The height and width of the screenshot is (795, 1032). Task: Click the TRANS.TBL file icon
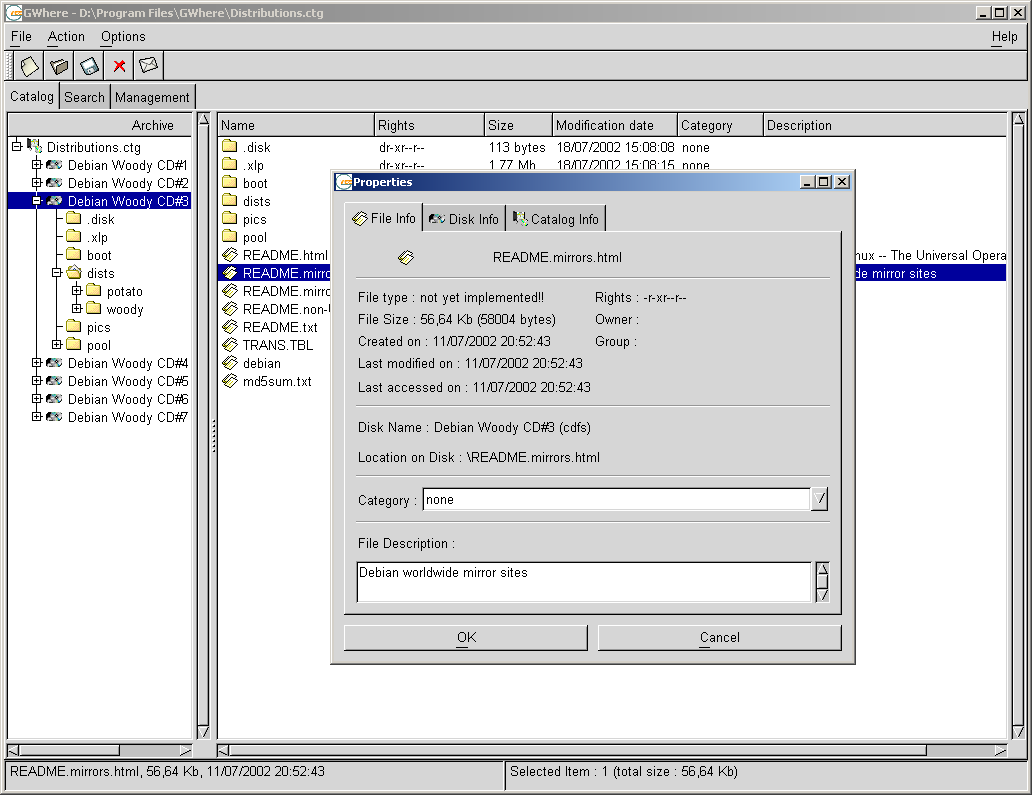point(230,344)
